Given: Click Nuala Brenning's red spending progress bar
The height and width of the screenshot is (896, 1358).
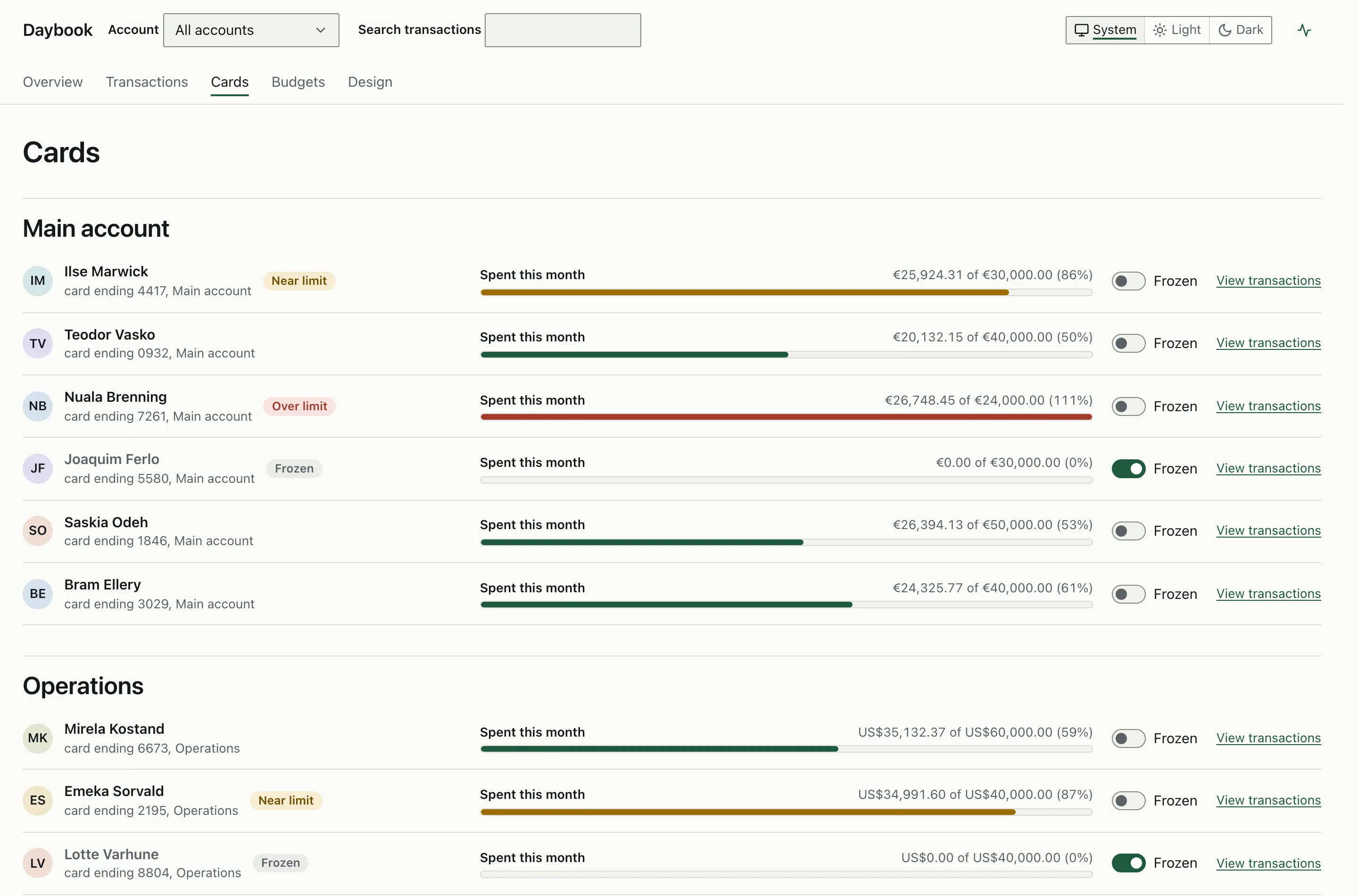Looking at the screenshot, I should (x=786, y=417).
